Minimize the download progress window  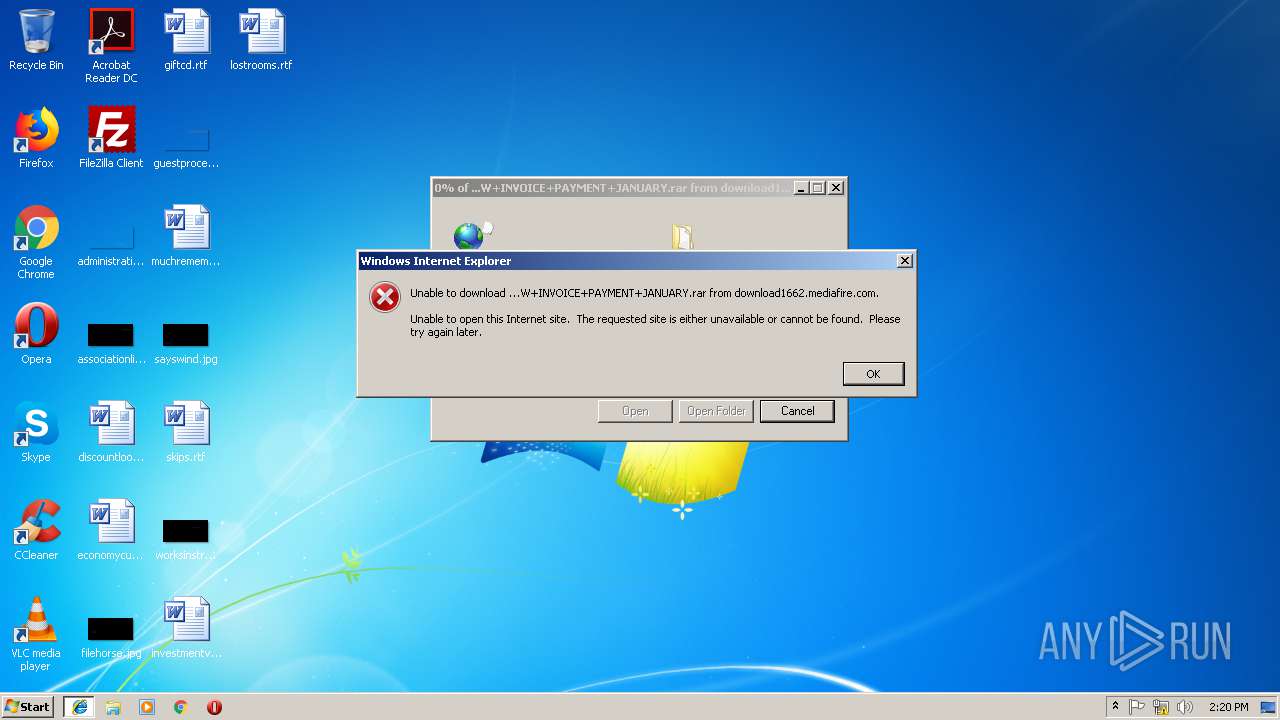tap(801, 188)
